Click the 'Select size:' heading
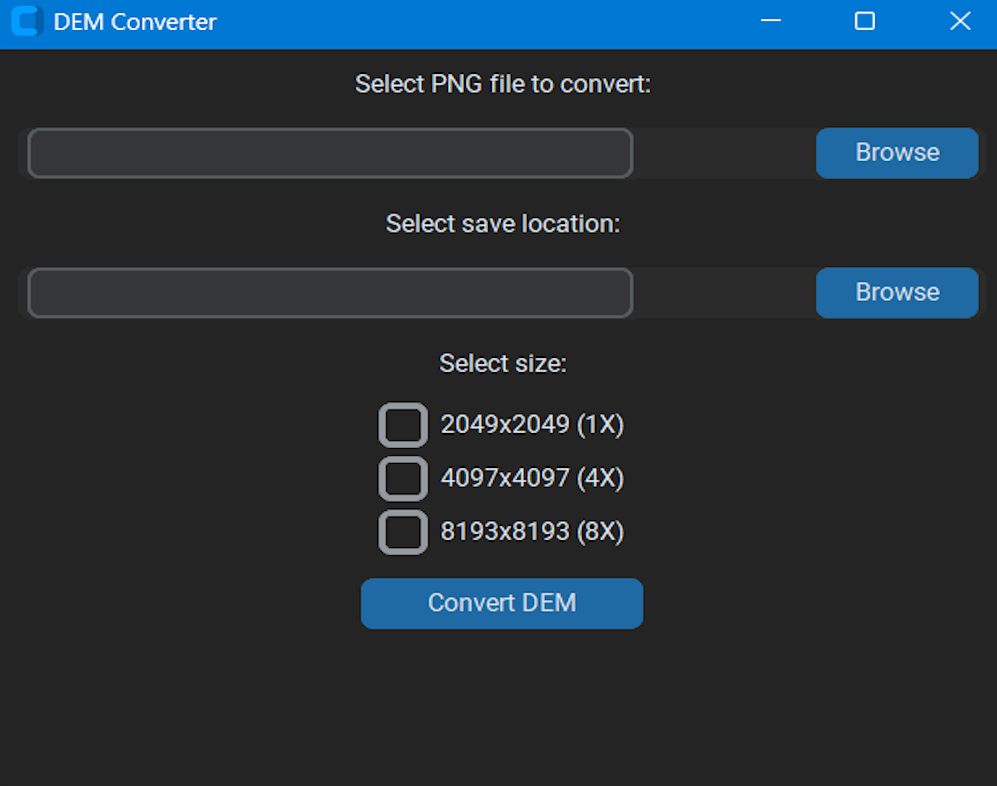The height and width of the screenshot is (786, 997). [503, 364]
